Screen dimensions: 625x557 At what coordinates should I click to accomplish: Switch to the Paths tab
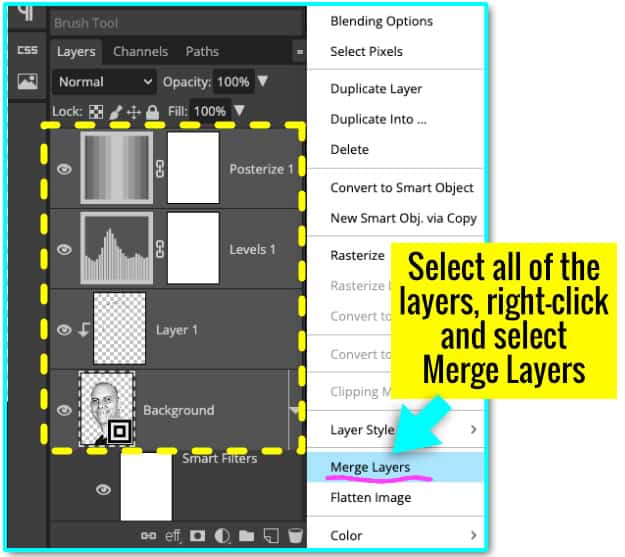[x=202, y=51]
